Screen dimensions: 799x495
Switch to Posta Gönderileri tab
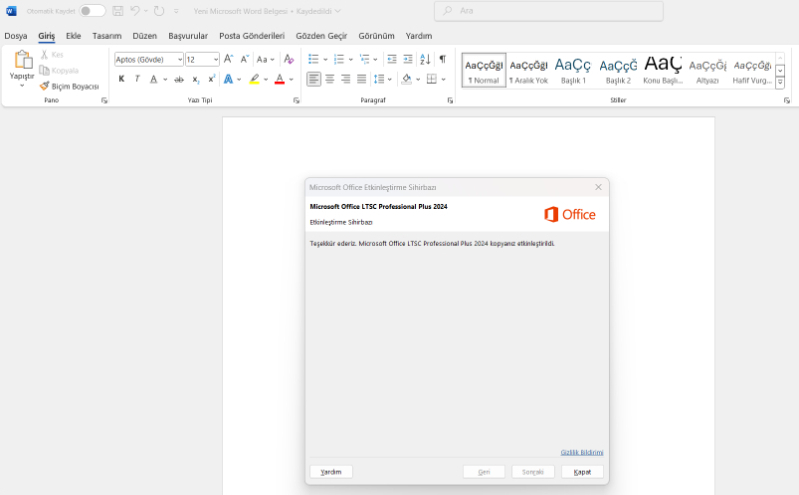(x=252, y=36)
